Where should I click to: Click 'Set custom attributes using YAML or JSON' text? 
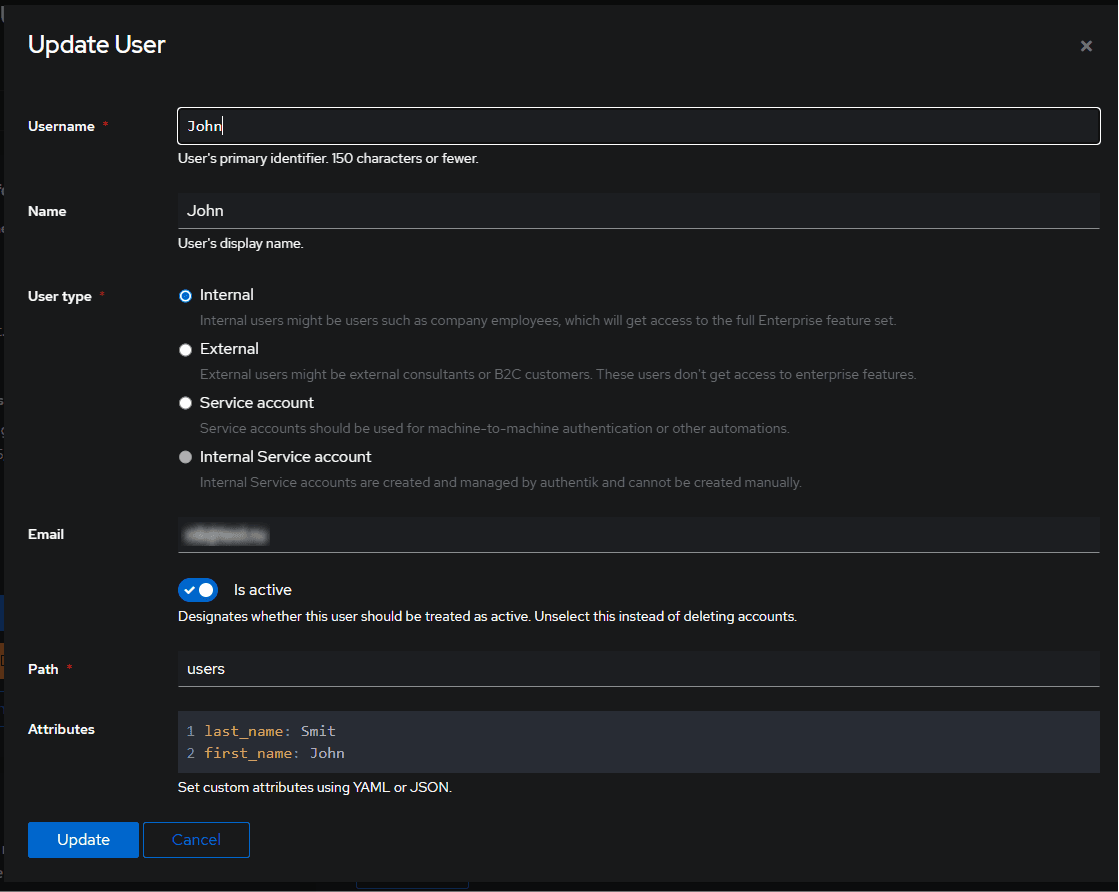pyautogui.click(x=315, y=787)
